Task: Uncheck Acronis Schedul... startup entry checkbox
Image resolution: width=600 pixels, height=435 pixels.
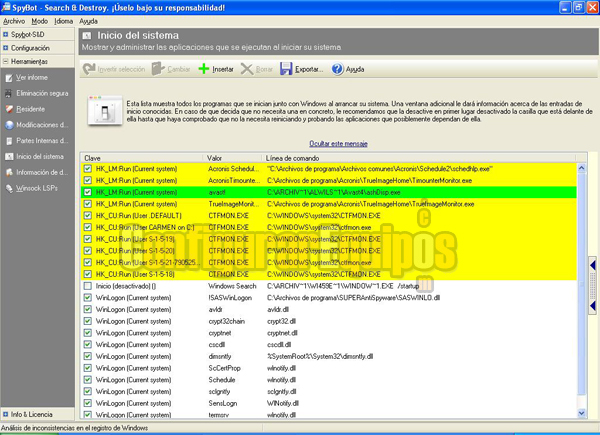Action: [88, 169]
